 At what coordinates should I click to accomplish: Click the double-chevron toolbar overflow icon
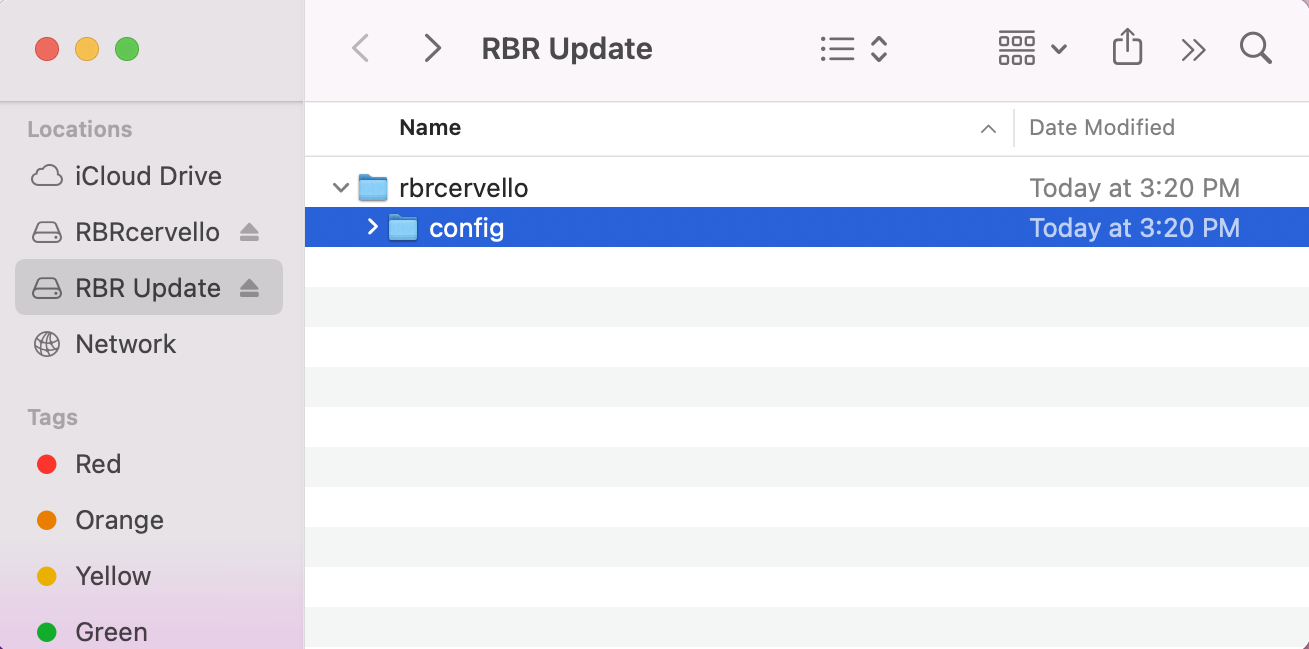1193,49
